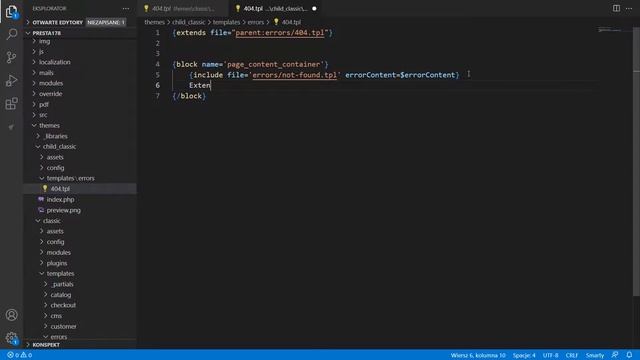Switch to the classic 404.tpl tab
The image size is (640, 360).
click(x=183, y=9)
